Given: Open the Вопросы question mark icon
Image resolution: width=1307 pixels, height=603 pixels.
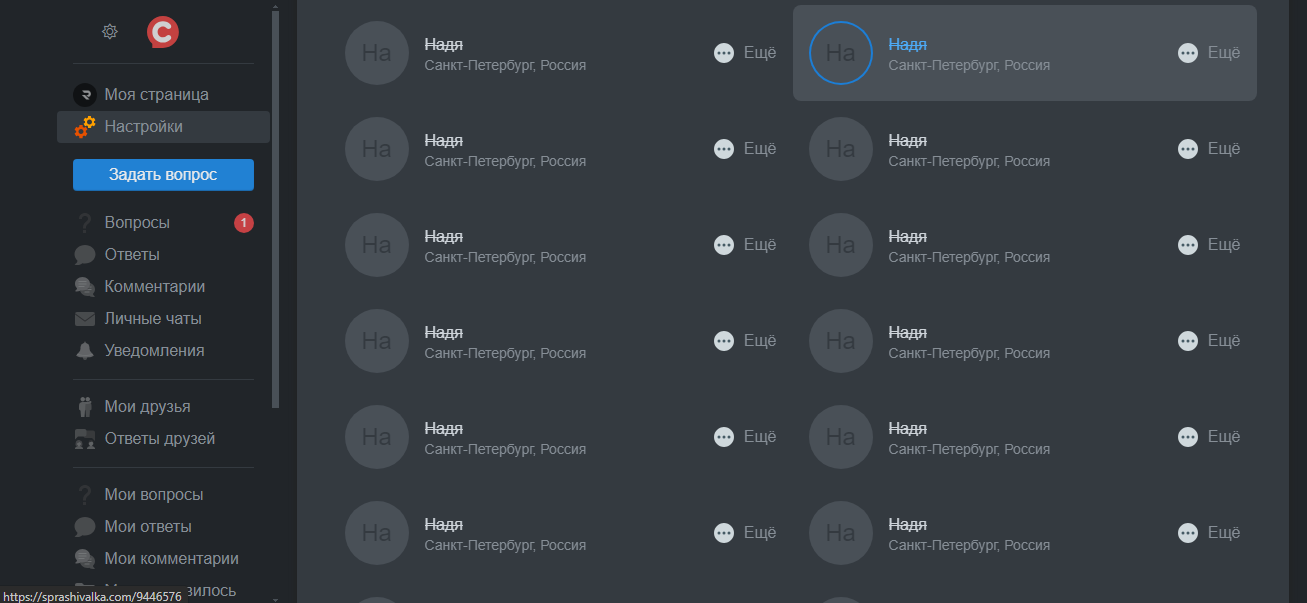Looking at the screenshot, I should click(85, 222).
